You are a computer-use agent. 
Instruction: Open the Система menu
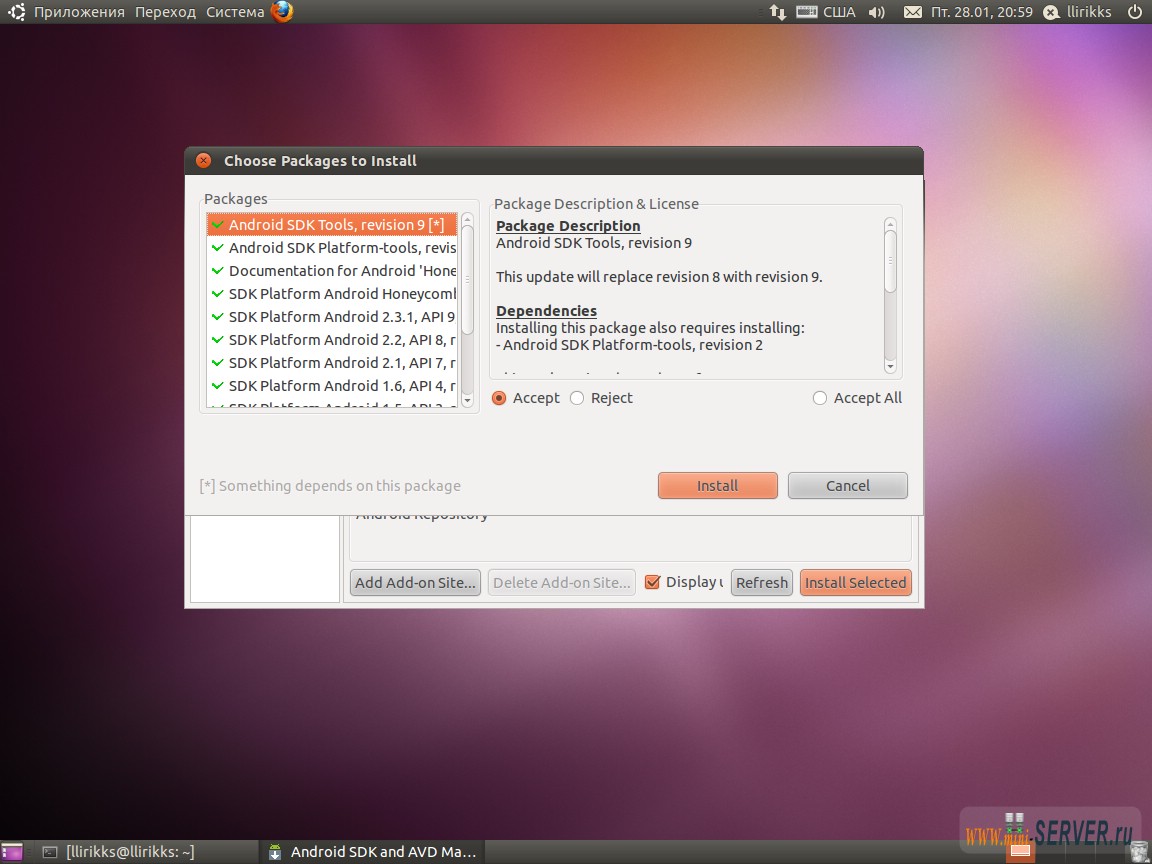click(x=234, y=12)
